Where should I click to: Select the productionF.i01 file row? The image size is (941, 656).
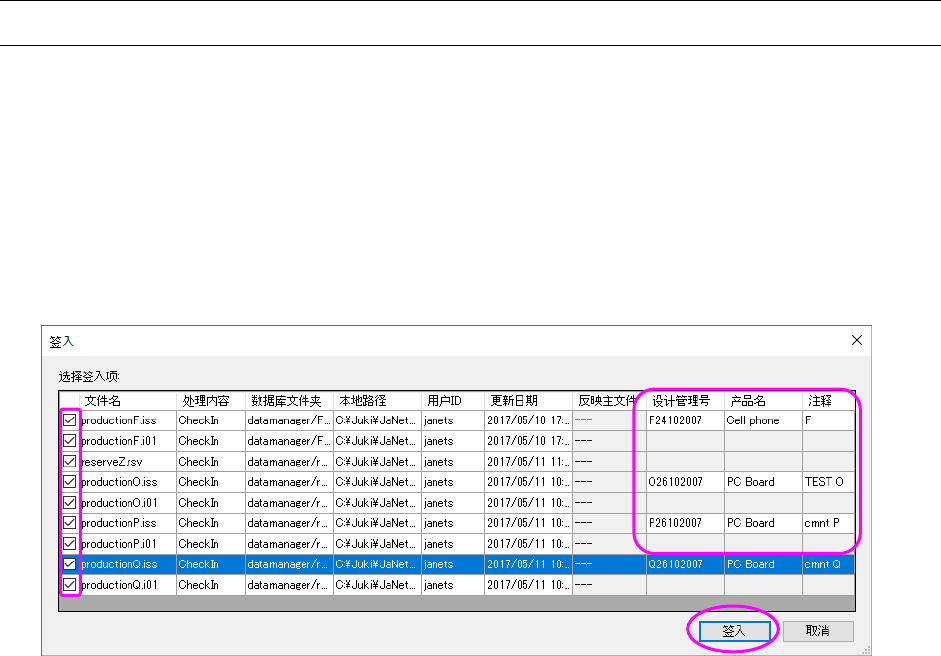pyautogui.click(x=126, y=441)
